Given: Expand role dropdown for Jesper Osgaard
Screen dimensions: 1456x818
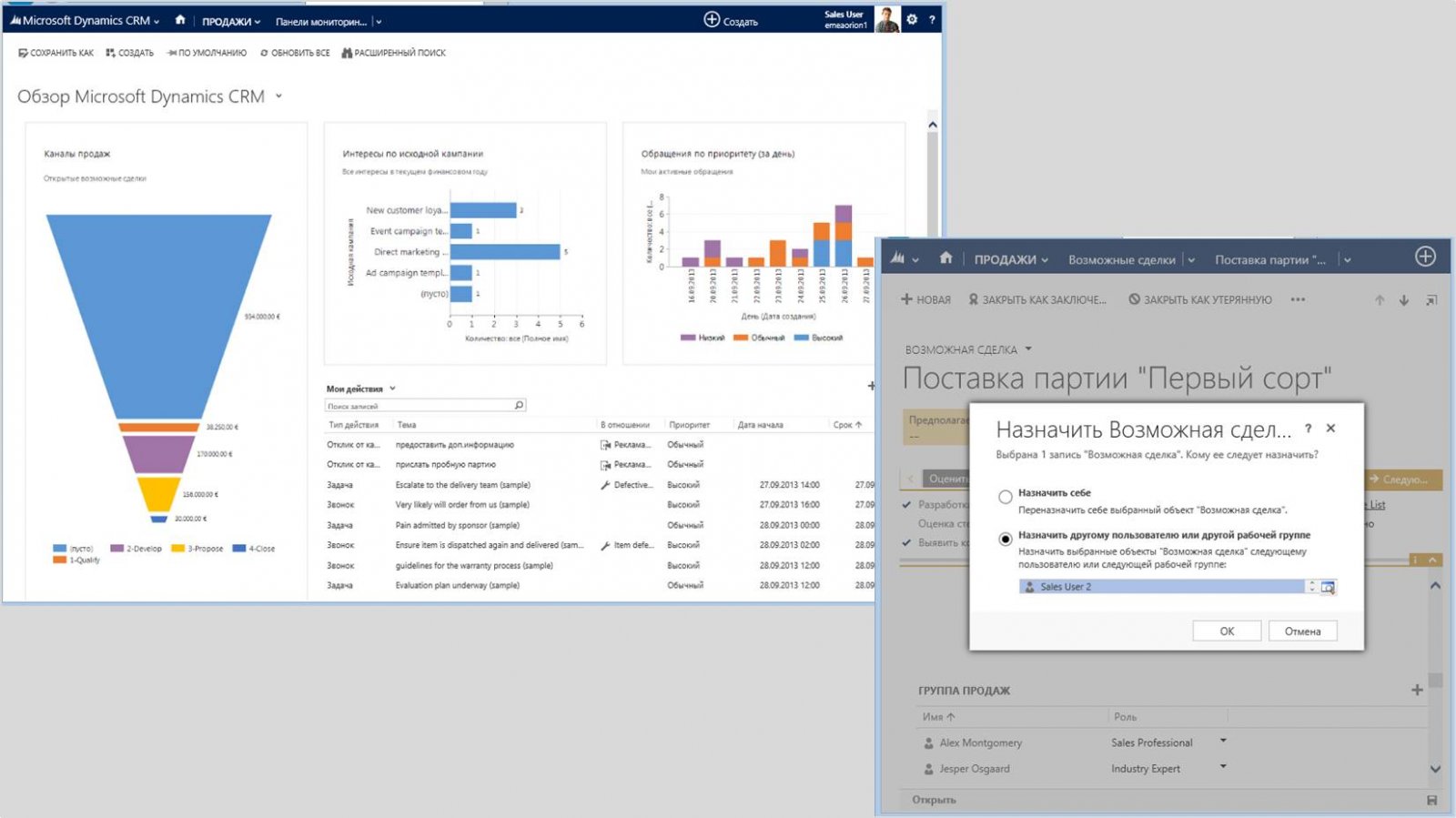Looking at the screenshot, I should 1223,766.
